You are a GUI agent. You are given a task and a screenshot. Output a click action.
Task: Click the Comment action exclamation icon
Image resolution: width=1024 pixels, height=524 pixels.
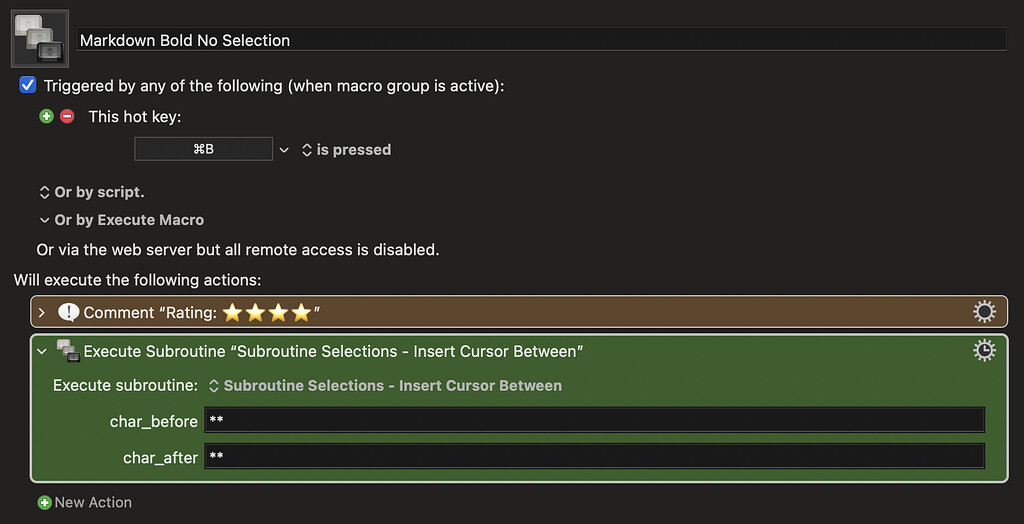pos(69,312)
